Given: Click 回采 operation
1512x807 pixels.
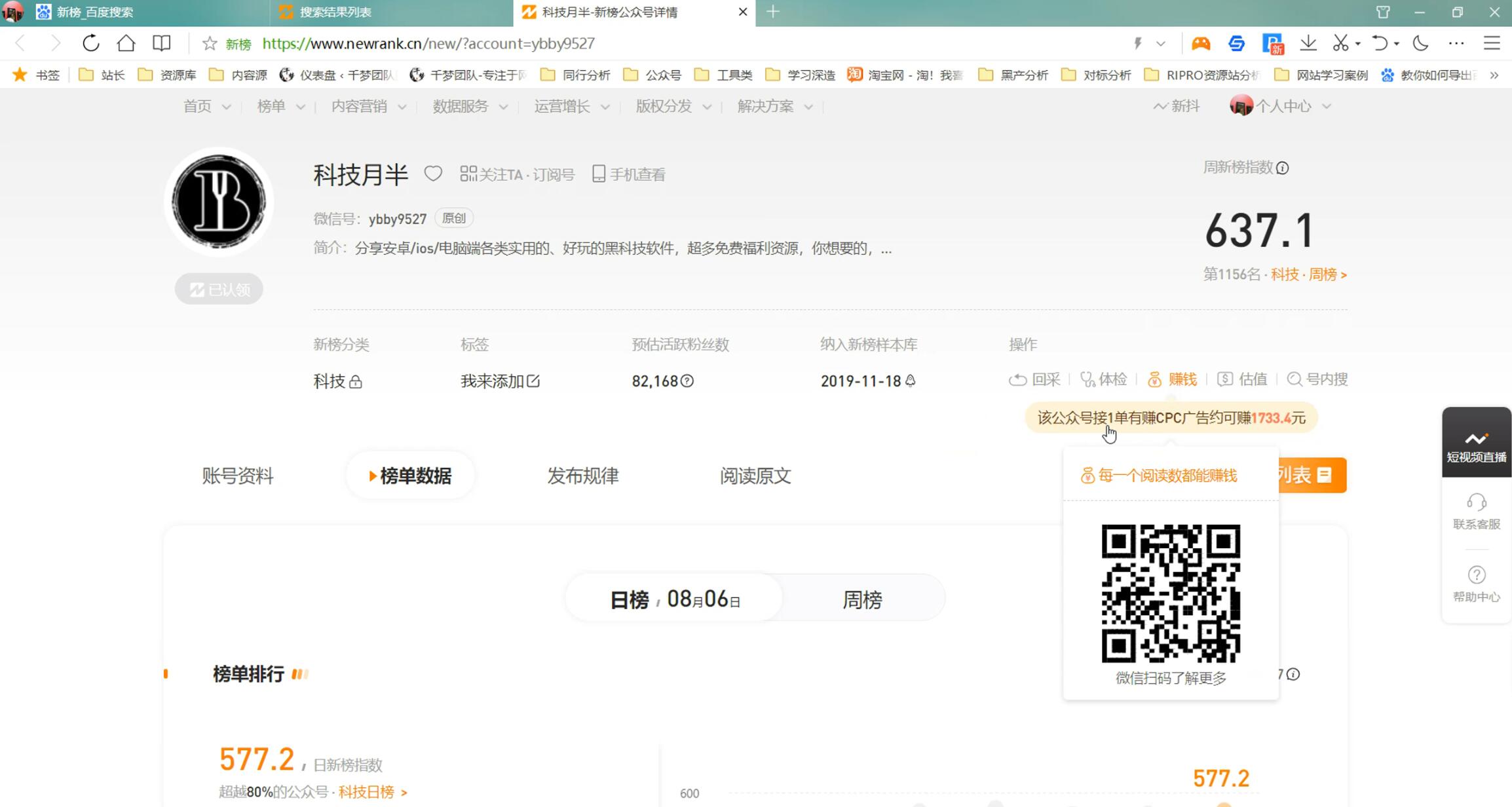Looking at the screenshot, I should click(x=1034, y=379).
